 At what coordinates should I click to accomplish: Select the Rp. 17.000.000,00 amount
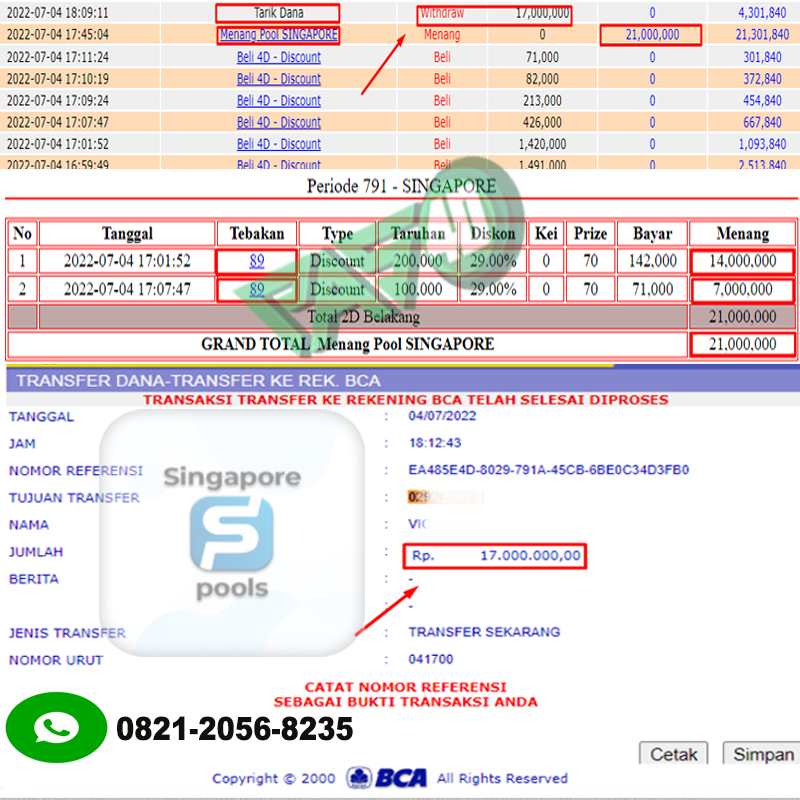click(495, 556)
